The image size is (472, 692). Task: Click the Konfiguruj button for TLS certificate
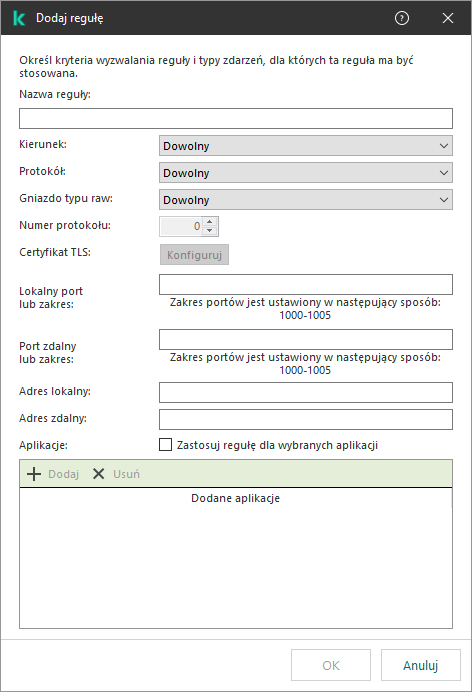point(194,255)
